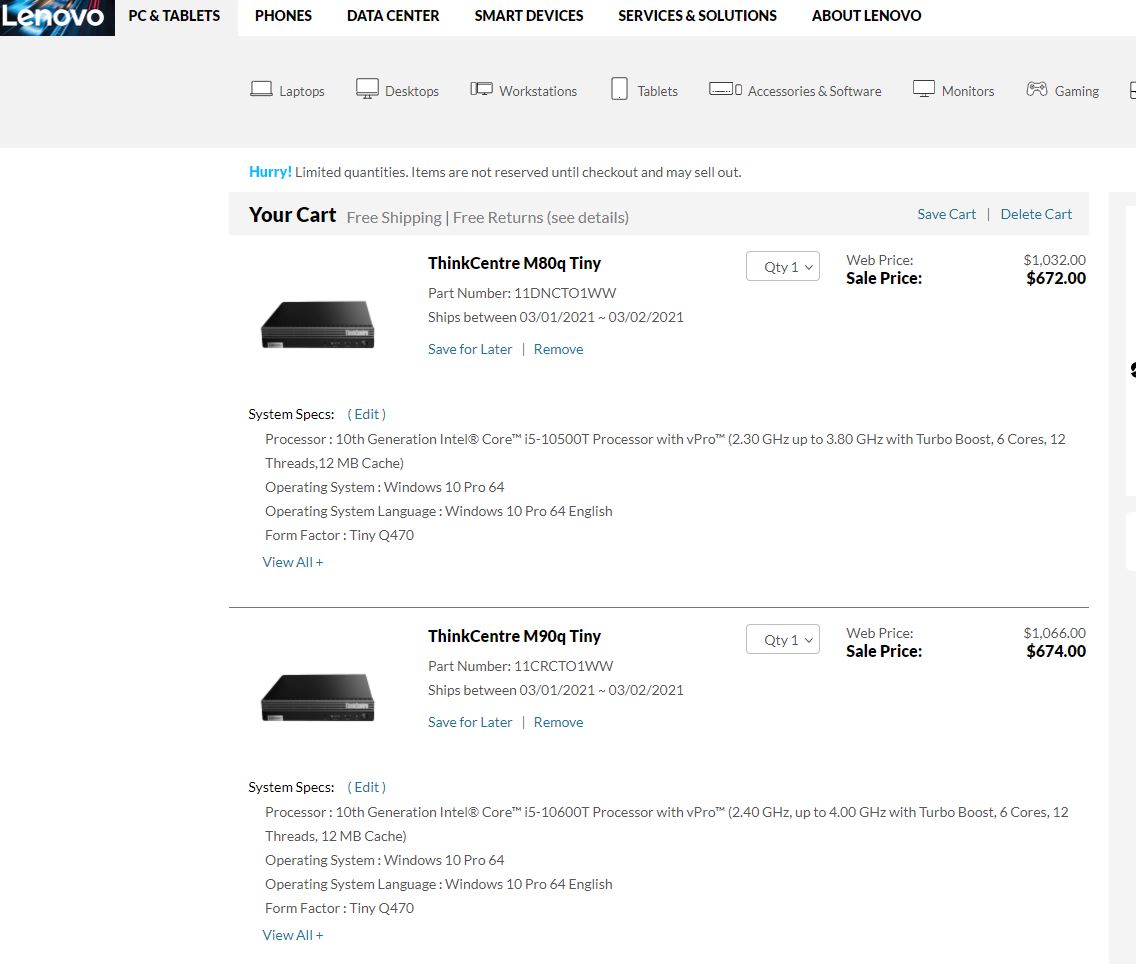Click the Gaming controller icon
Image resolution: width=1136 pixels, height=964 pixels.
1036,89
